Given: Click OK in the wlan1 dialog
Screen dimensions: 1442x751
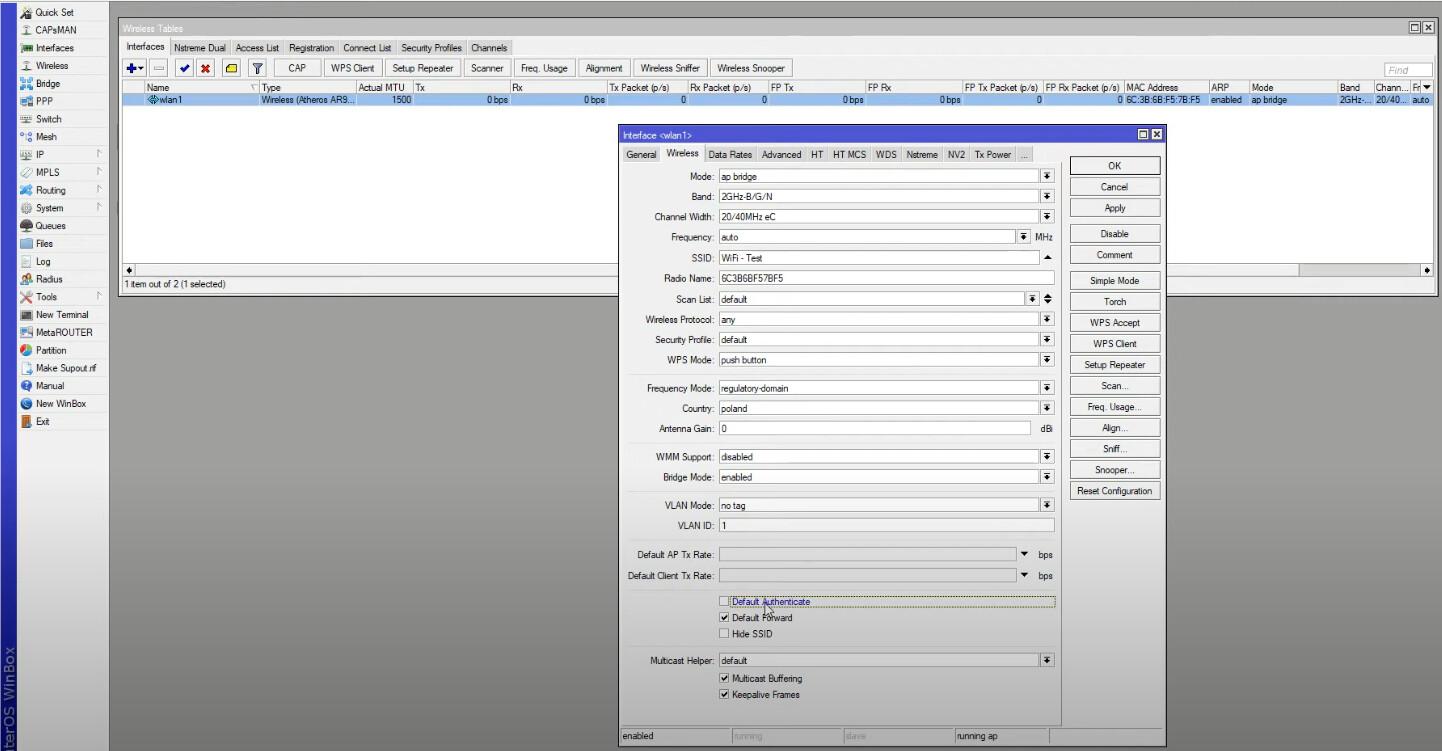Looking at the screenshot, I should pos(1115,166).
